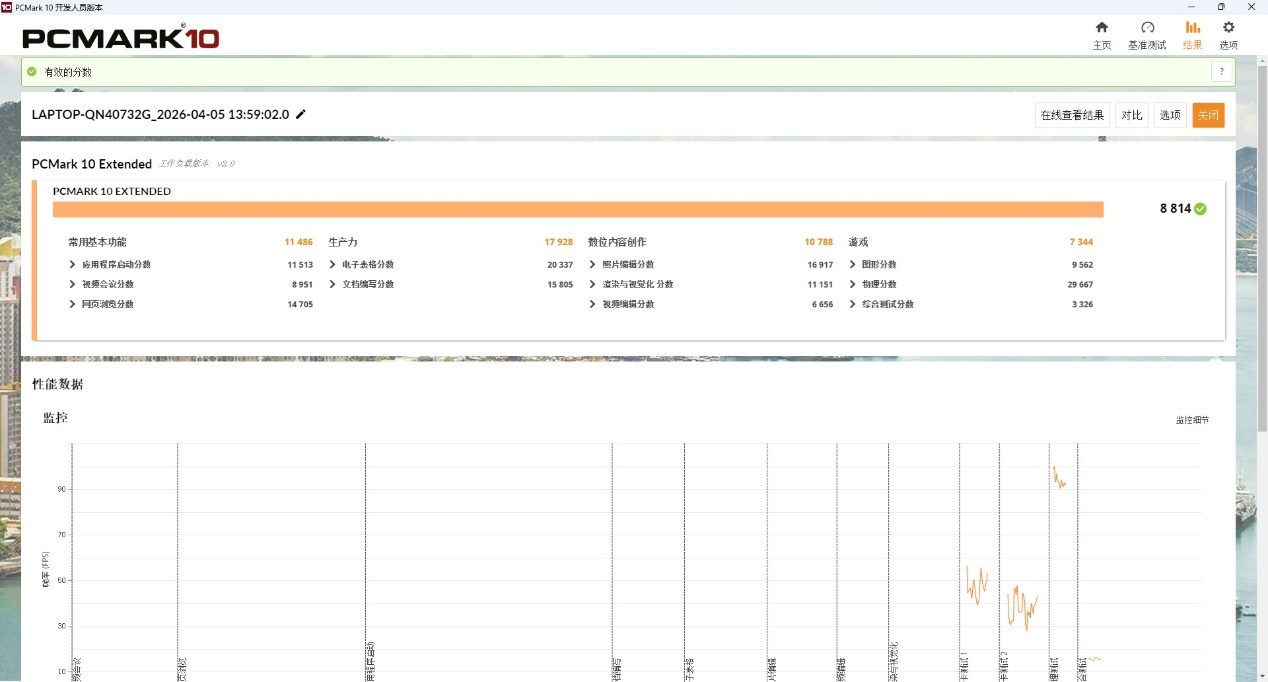Click the spreadsheet score 20 337

[x=559, y=265]
